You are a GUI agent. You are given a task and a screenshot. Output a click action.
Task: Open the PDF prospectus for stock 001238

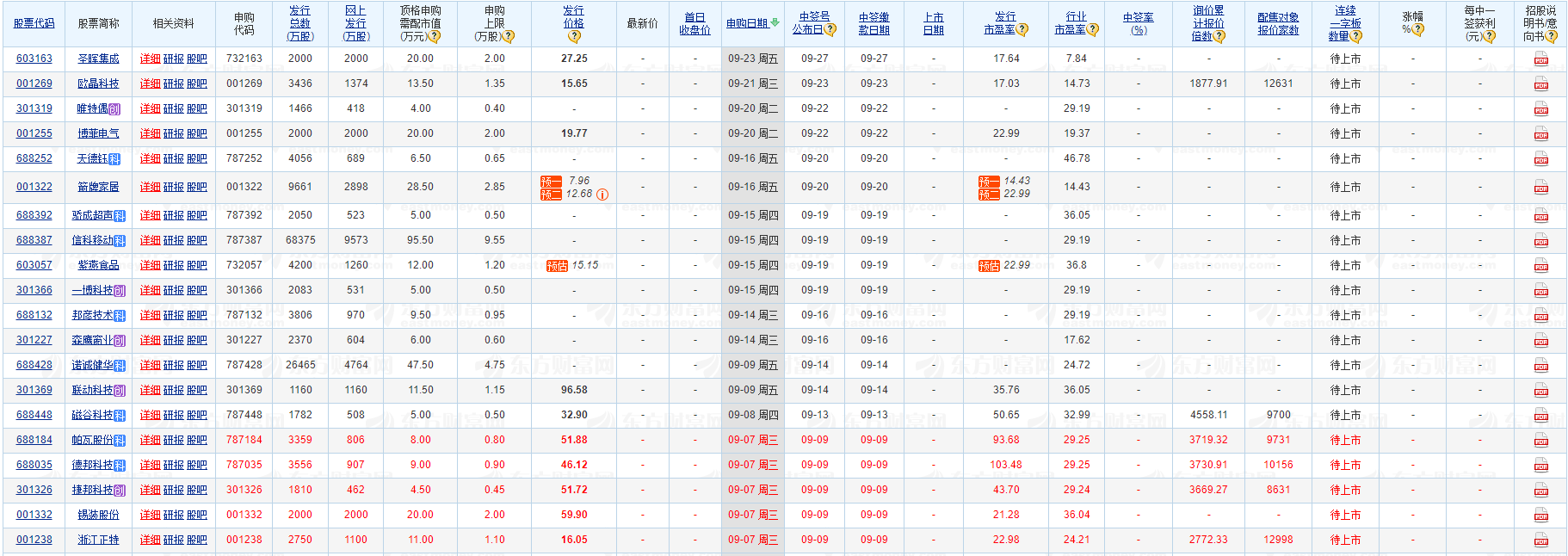point(1540,541)
